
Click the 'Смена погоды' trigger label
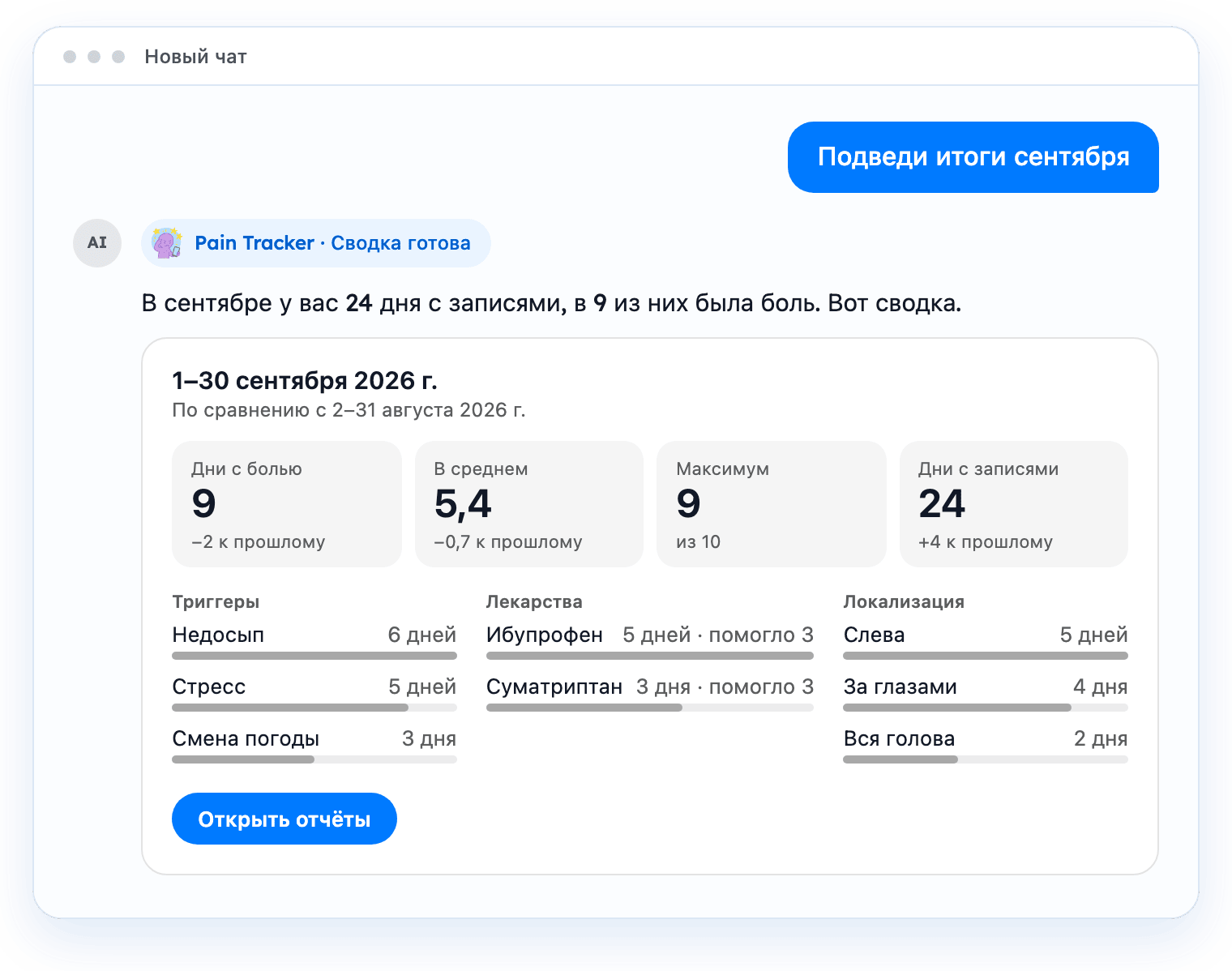coord(246,738)
